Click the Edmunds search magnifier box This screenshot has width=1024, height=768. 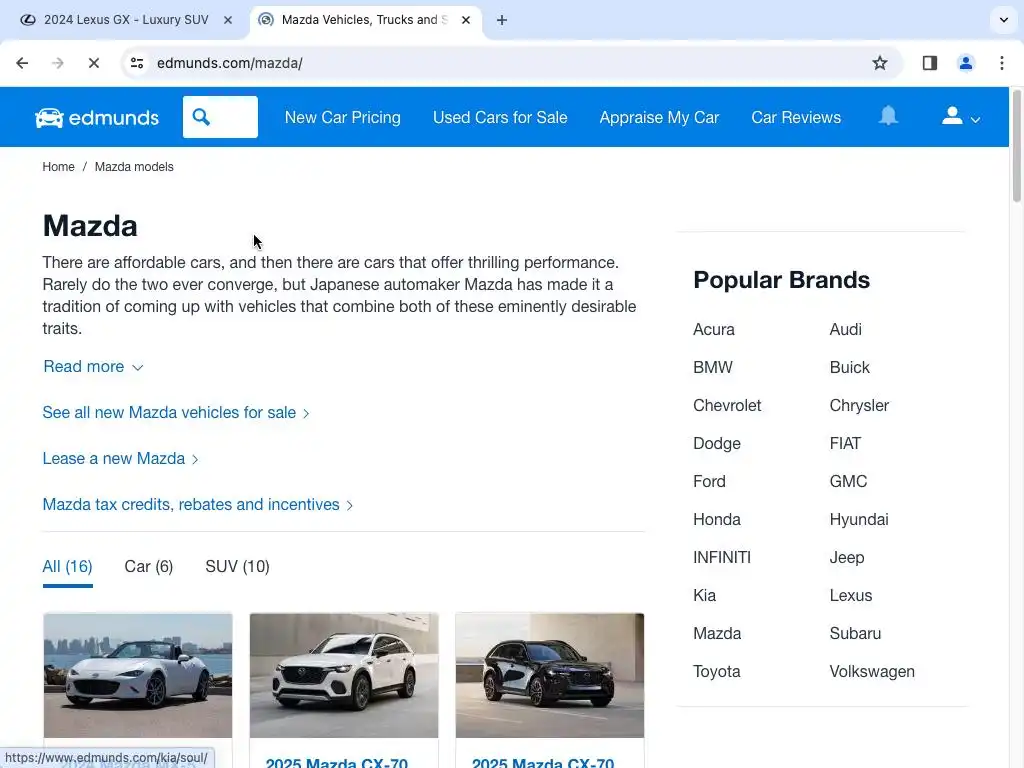(x=220, y=117)
